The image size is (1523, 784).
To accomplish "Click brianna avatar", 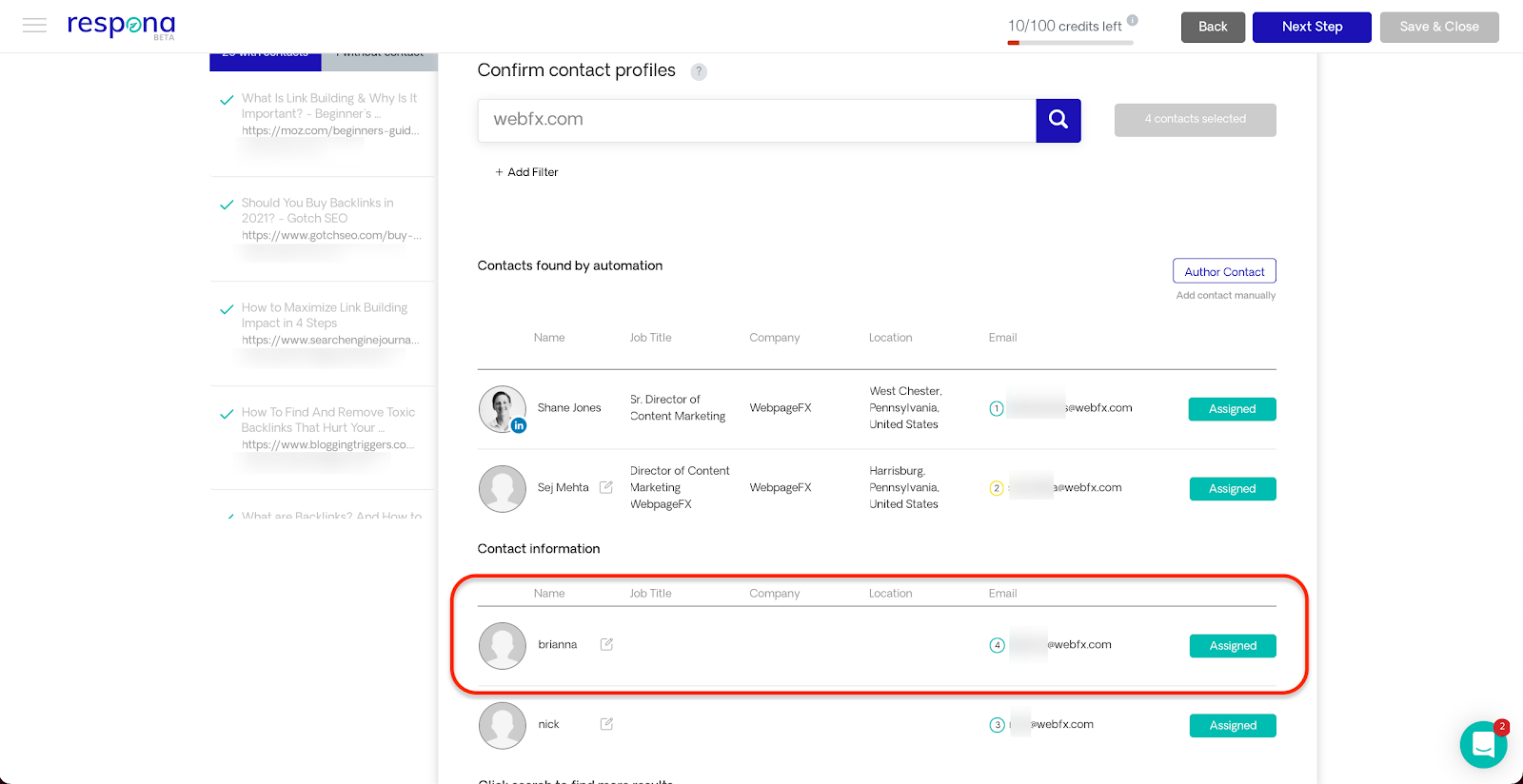I will (x=503, y=646).
